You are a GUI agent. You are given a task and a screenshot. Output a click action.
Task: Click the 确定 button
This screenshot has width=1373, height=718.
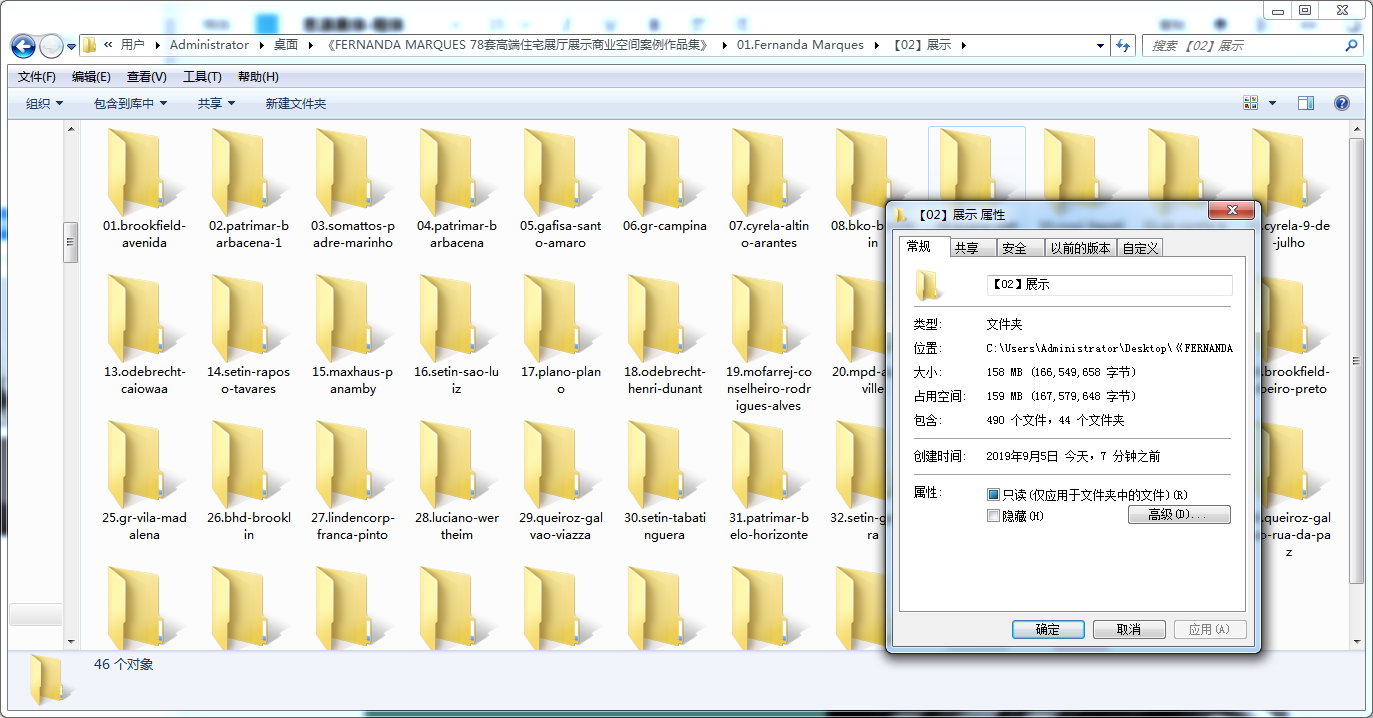(x=1048, y=629)
